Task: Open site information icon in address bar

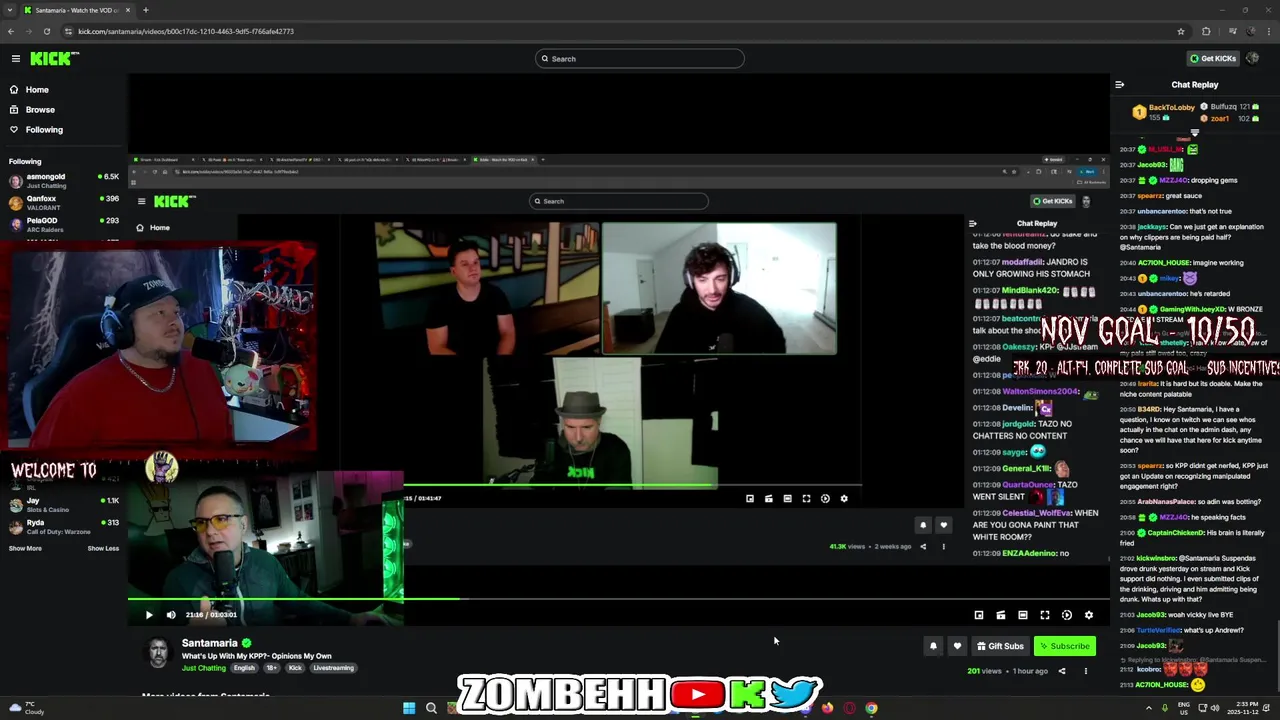Action: point(67,31)
